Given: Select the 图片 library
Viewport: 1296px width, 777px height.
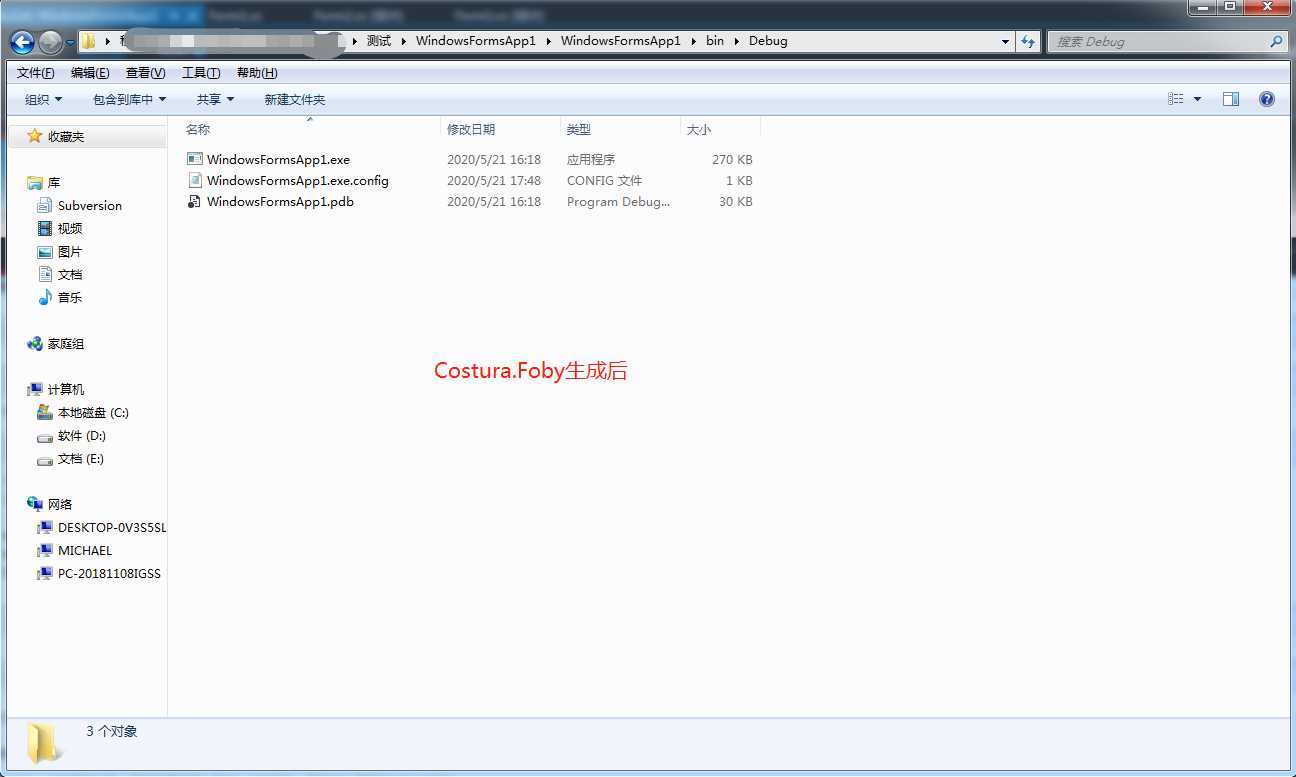Looking at the screenshot, I should click(70, 251).
